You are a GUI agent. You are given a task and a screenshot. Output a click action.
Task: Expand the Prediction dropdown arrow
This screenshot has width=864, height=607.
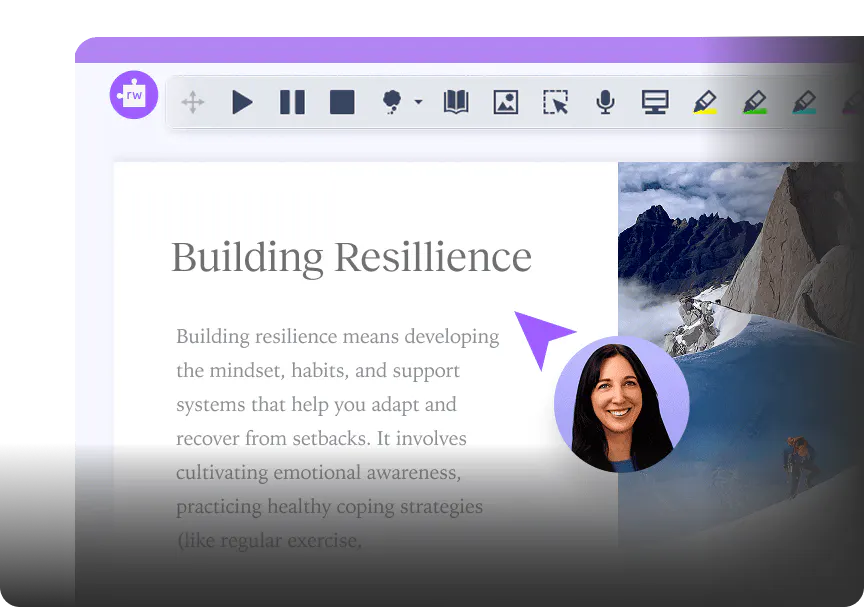click(x=416, y=102)
